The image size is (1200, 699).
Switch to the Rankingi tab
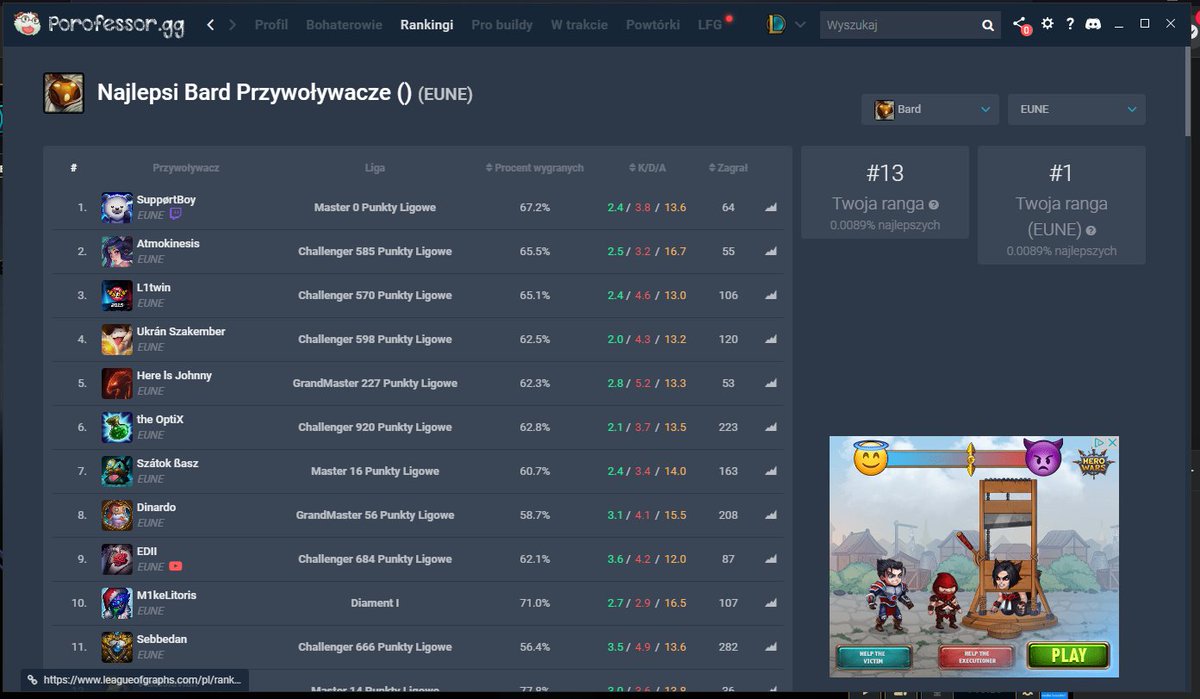[x=426, y=25]
